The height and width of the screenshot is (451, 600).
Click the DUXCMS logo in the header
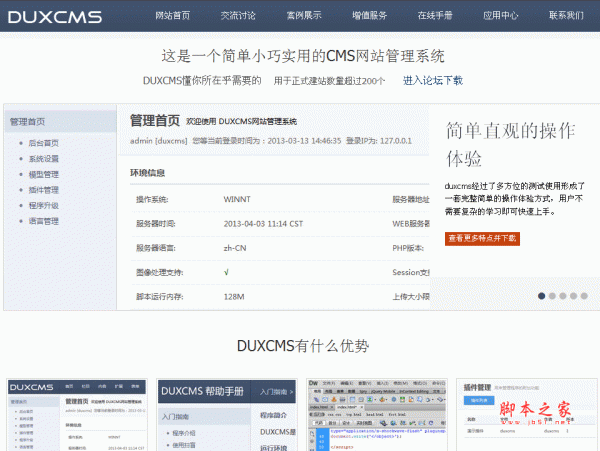[x=55, y=17]
